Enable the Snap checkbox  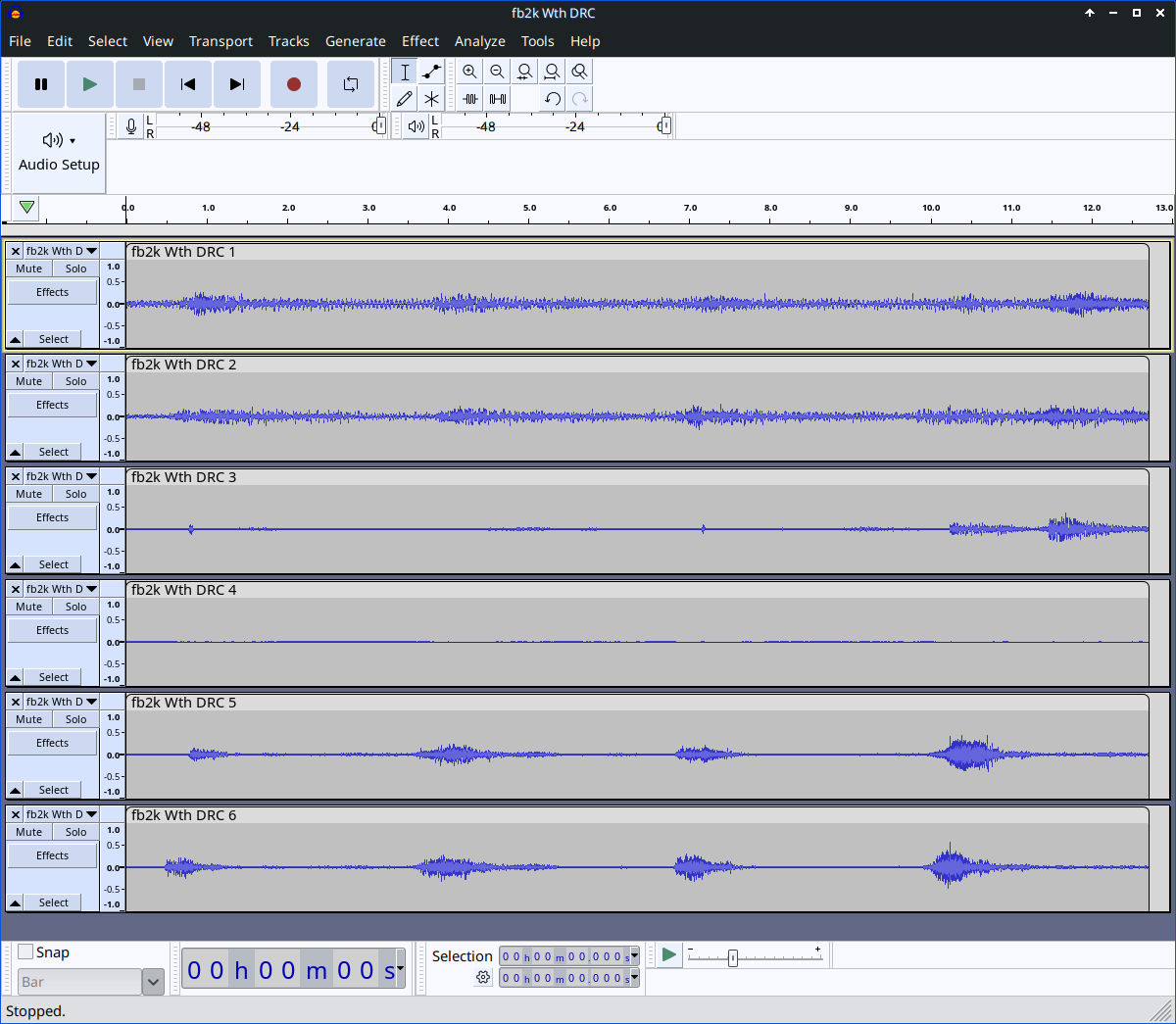coord(25,951)
